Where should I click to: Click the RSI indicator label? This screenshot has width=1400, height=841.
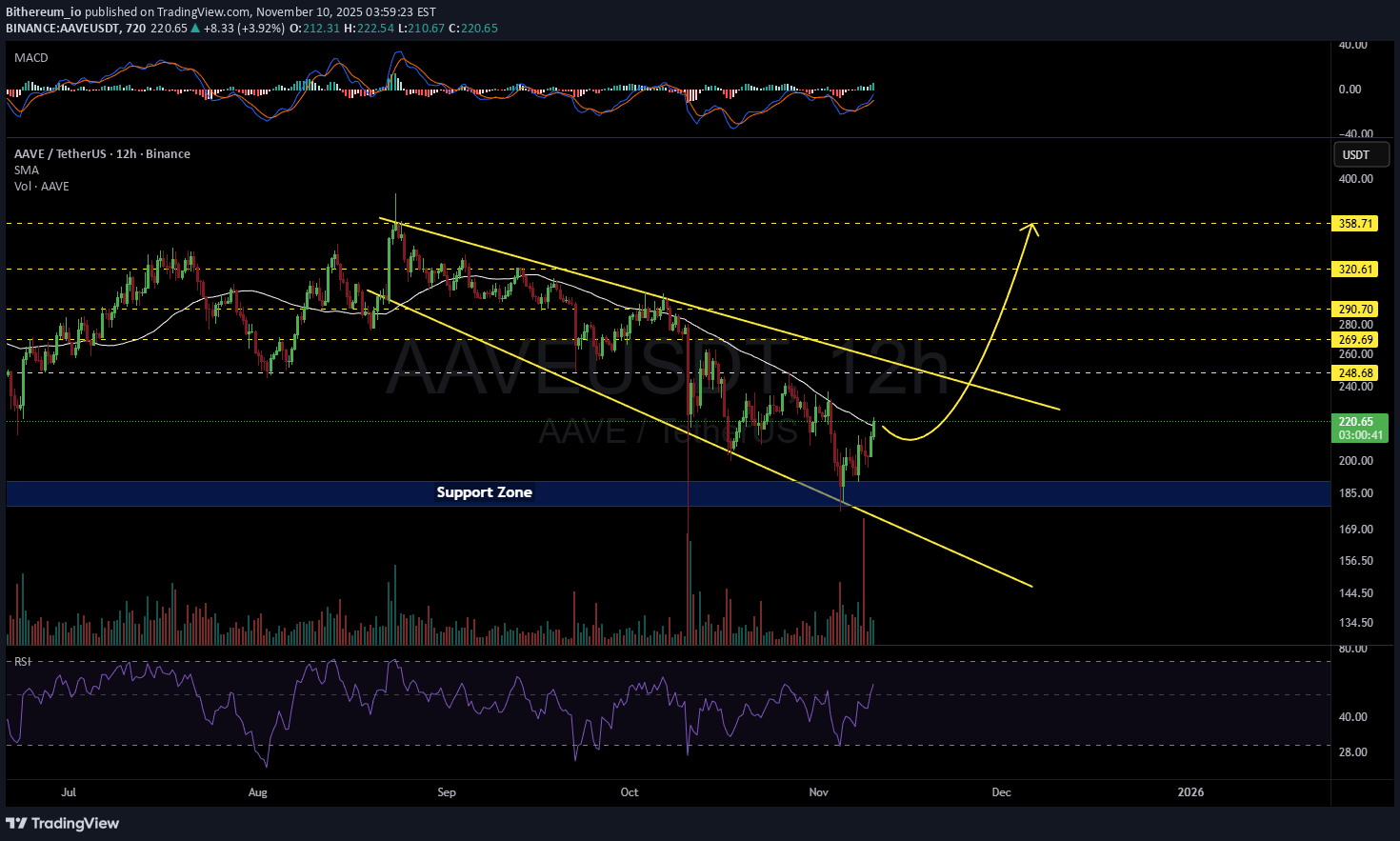(x=23, y=661)
